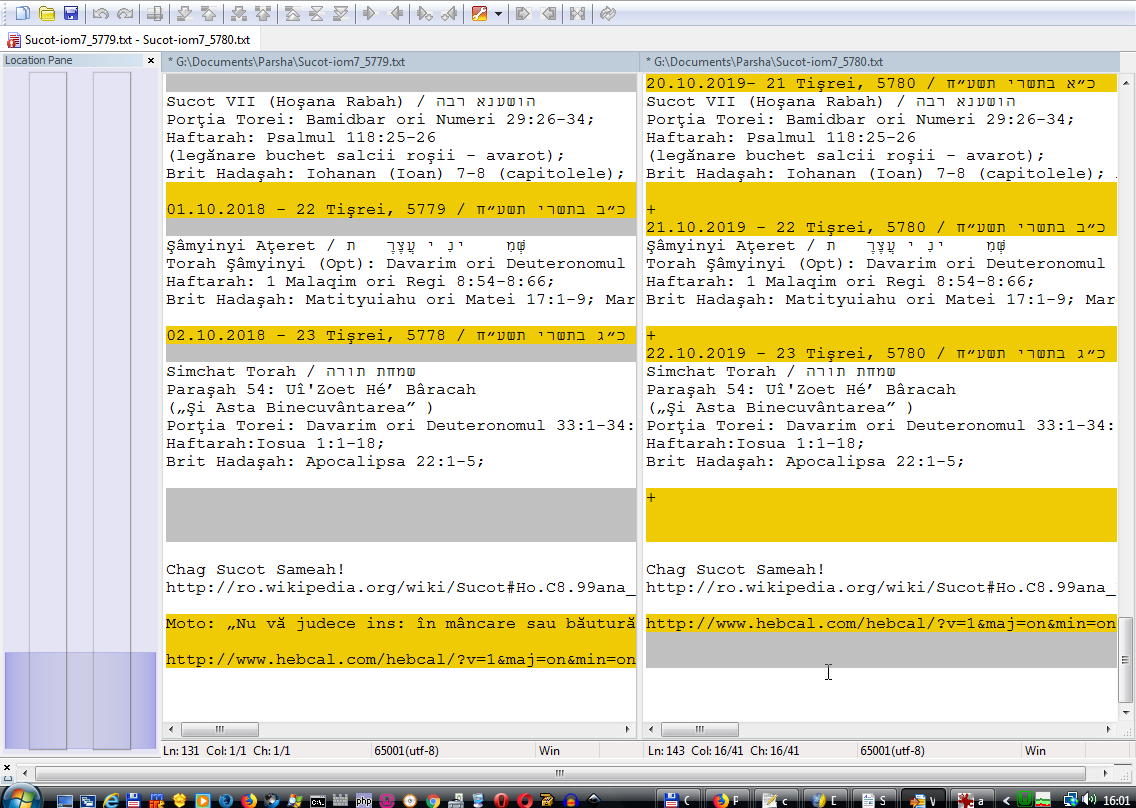
Task: Go to the previous difference
Action: coord(207,14)
